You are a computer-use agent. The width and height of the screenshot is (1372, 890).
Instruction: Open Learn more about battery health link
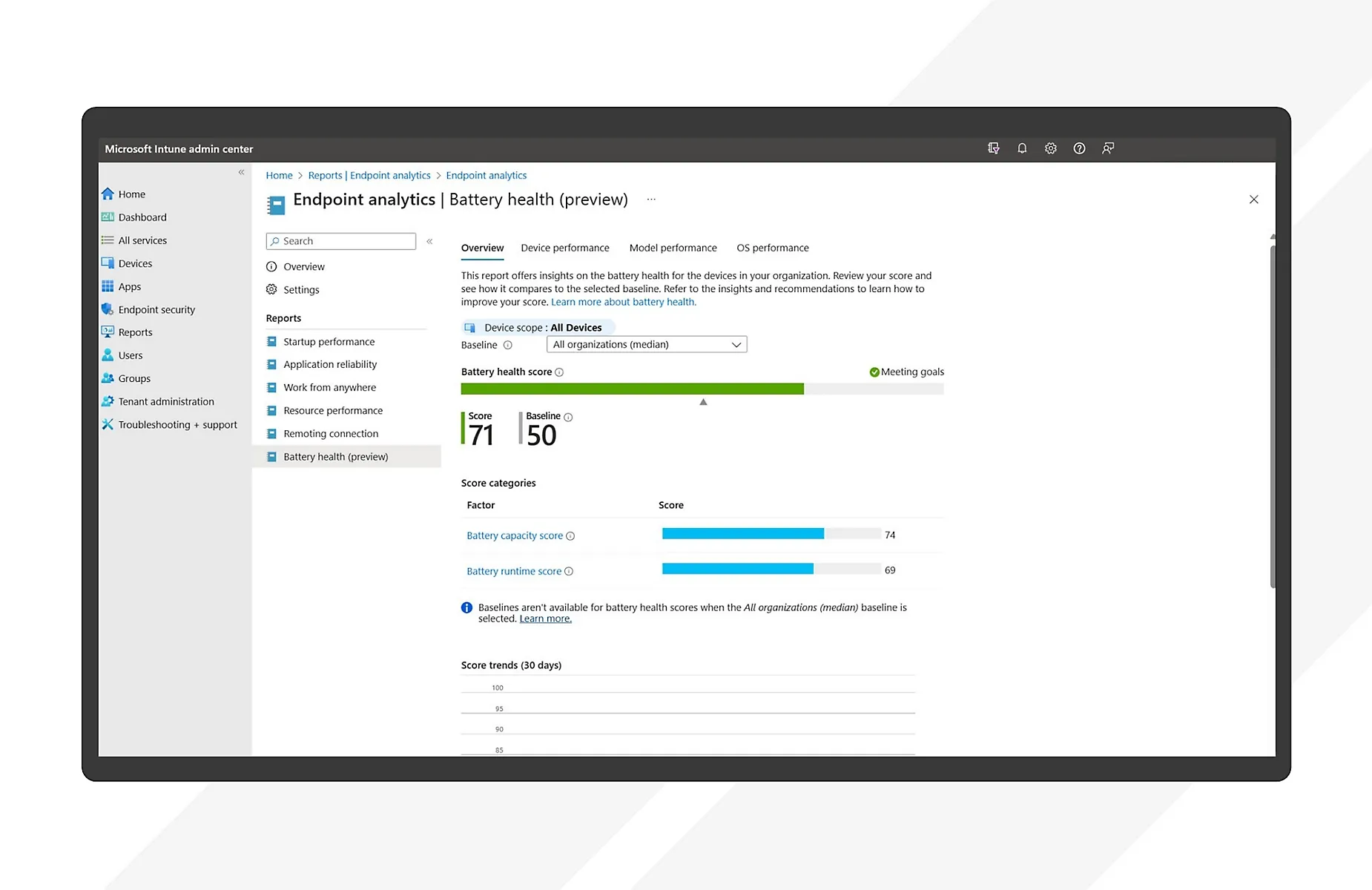[624, 303]
